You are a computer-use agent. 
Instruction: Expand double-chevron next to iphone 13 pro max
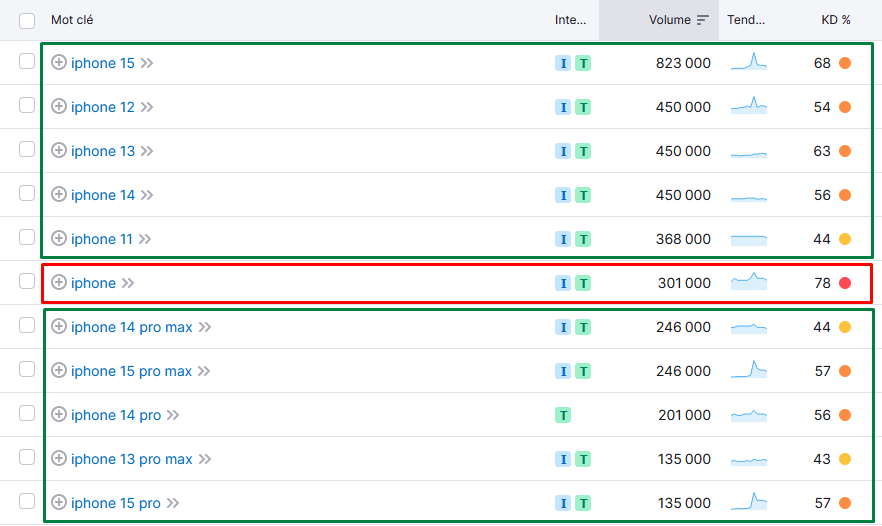205,459
